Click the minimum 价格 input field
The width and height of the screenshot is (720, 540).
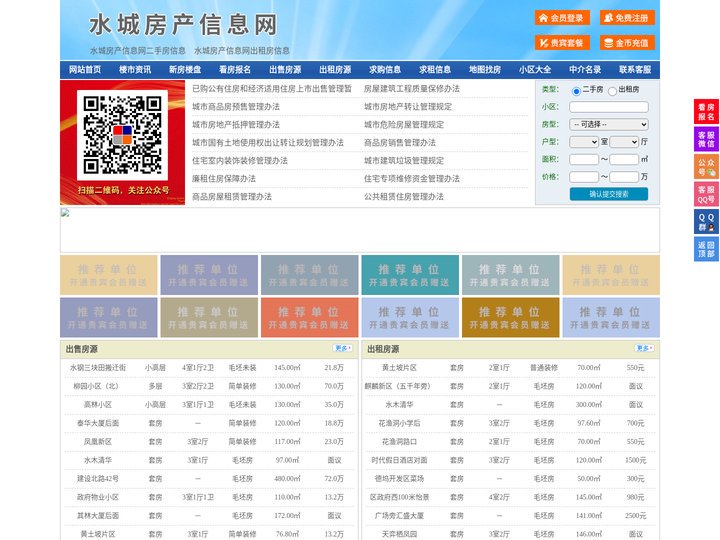(x=584, y=177)
